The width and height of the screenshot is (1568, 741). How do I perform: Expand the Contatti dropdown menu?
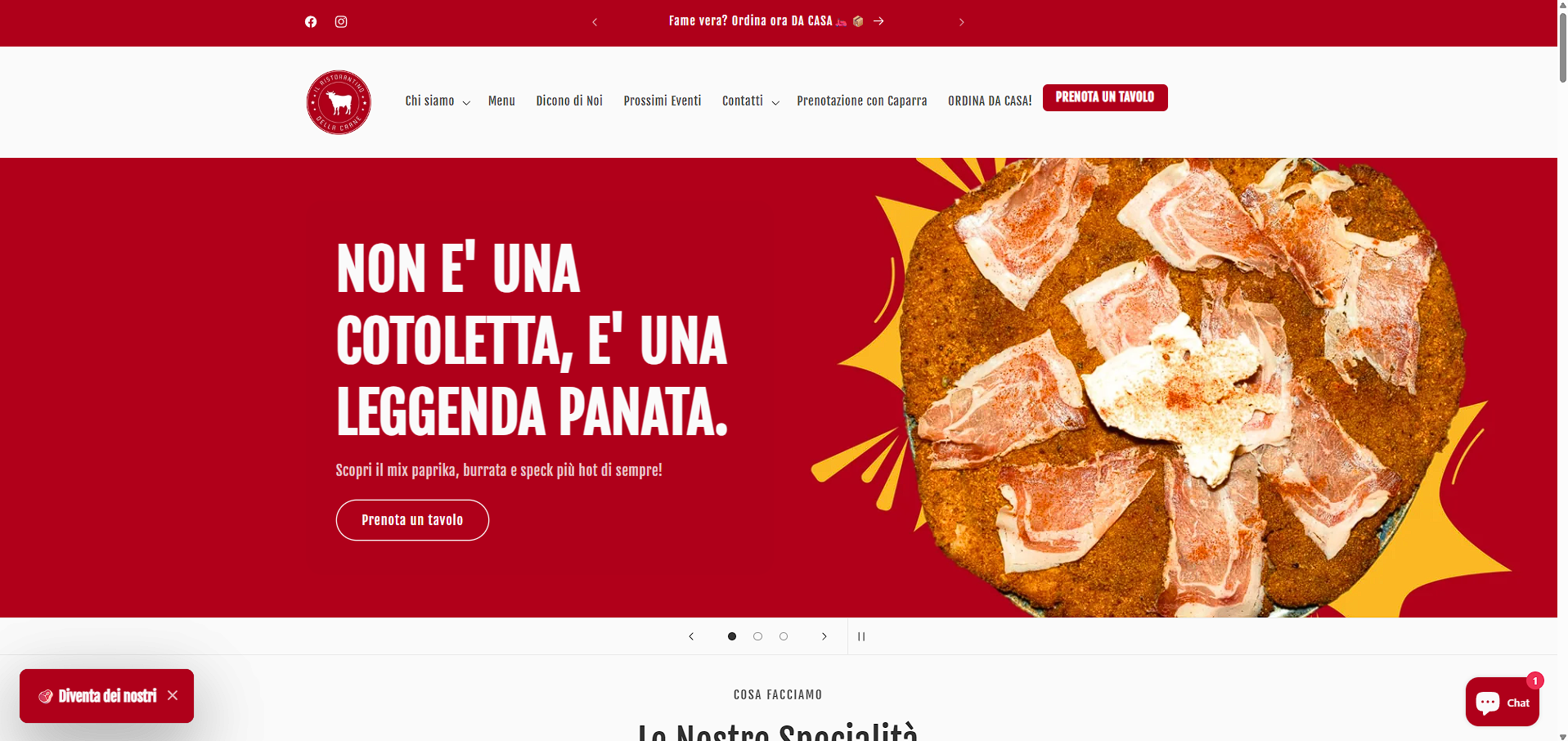click(751, 101)
